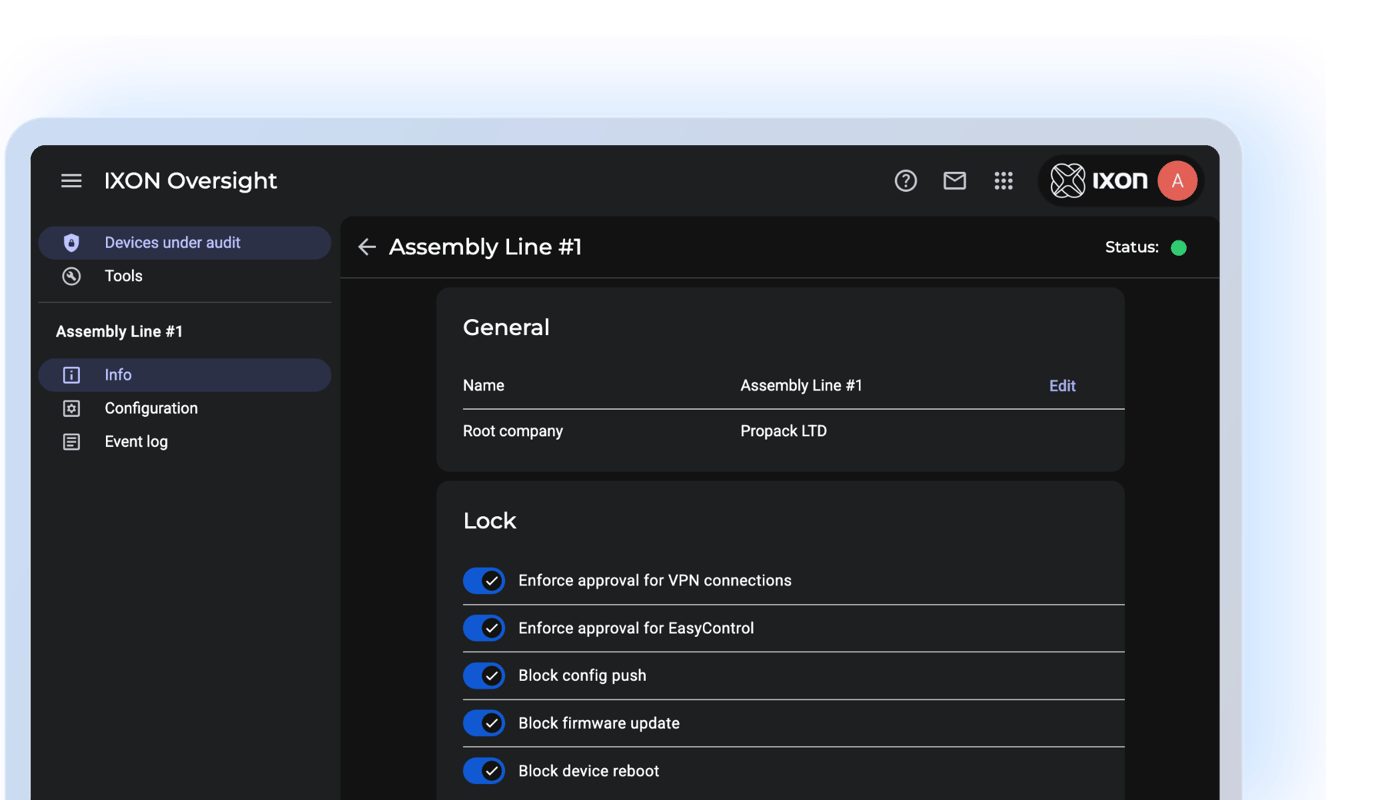Click the Block config push label text
Image resolution: width=1400 pixels, height=800 pixels.
(x=582, y=676)
